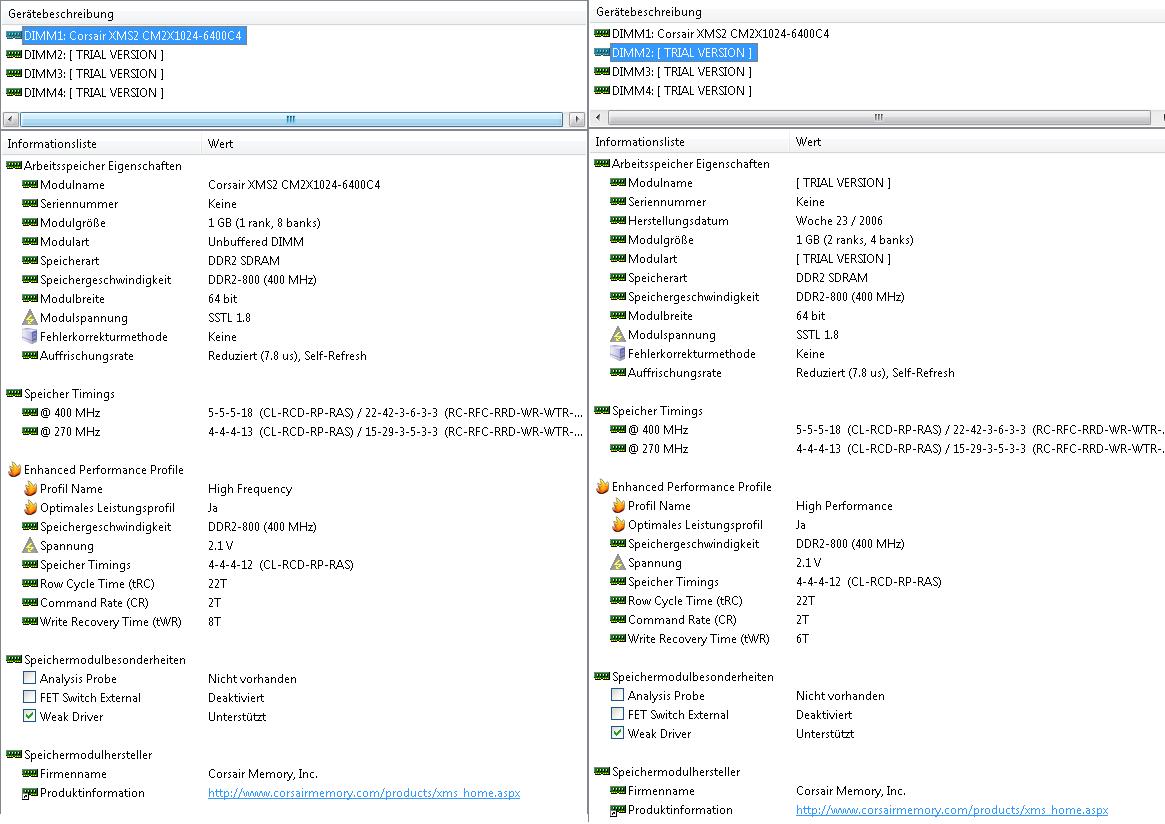The width and height of the screenshot is (1165, 824).
Task: Click the @ 270 MHz row icon, right panel
Action: pyautogui.click(x=617, y=449)
